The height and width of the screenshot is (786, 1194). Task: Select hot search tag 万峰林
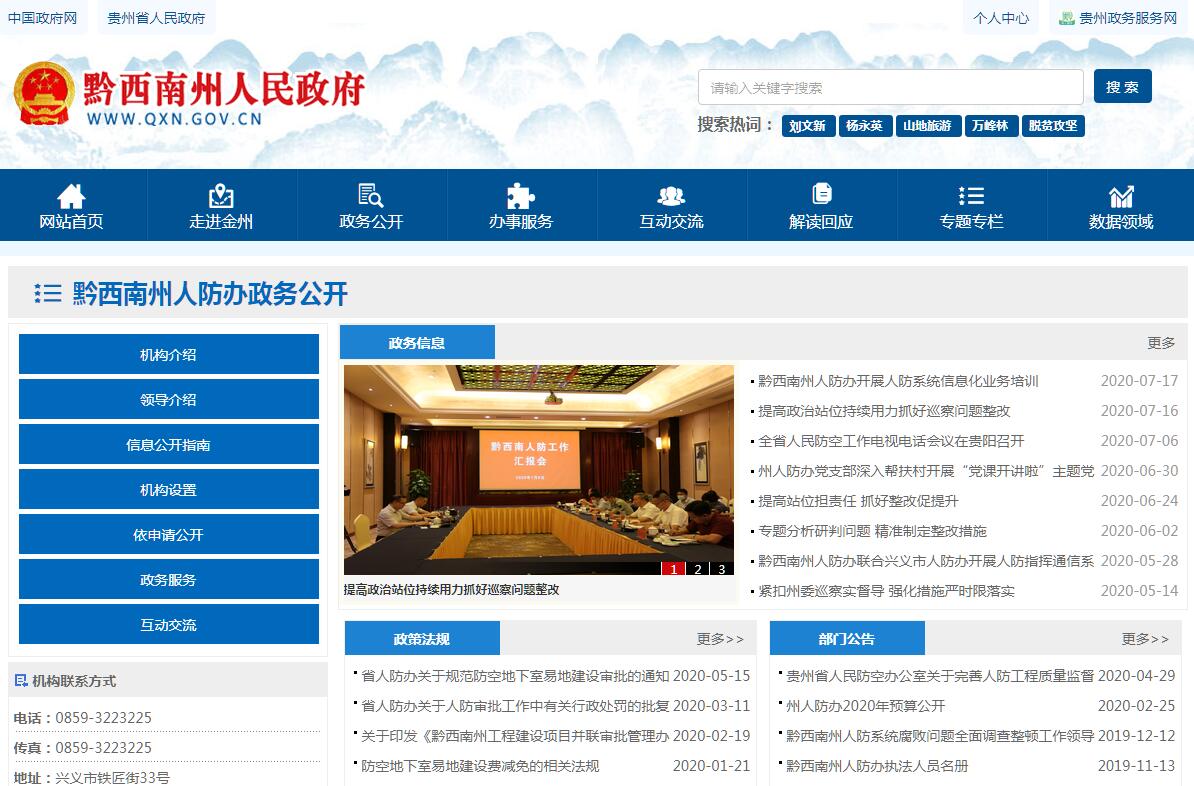(990, 126)
